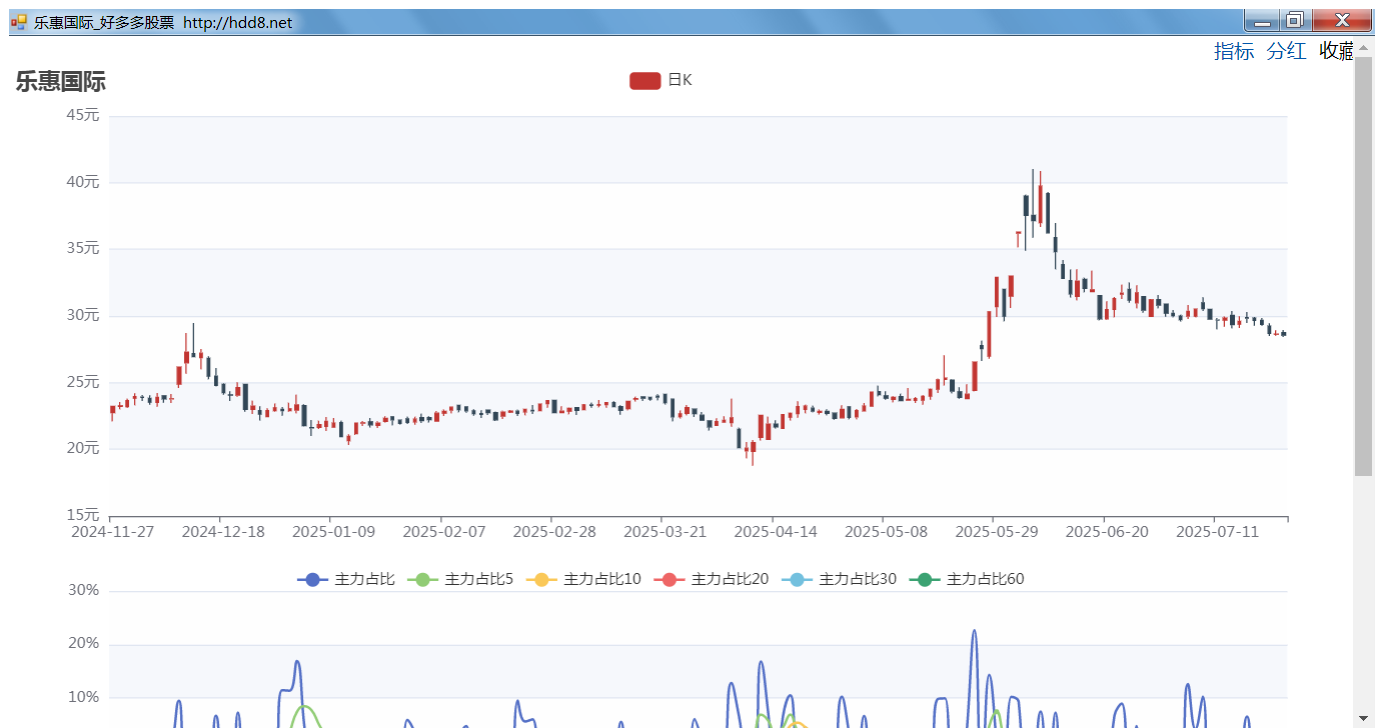Screen dimensions: 1379x728
Task: Click the 35元 price axis label
Action: tap(83, 248)
